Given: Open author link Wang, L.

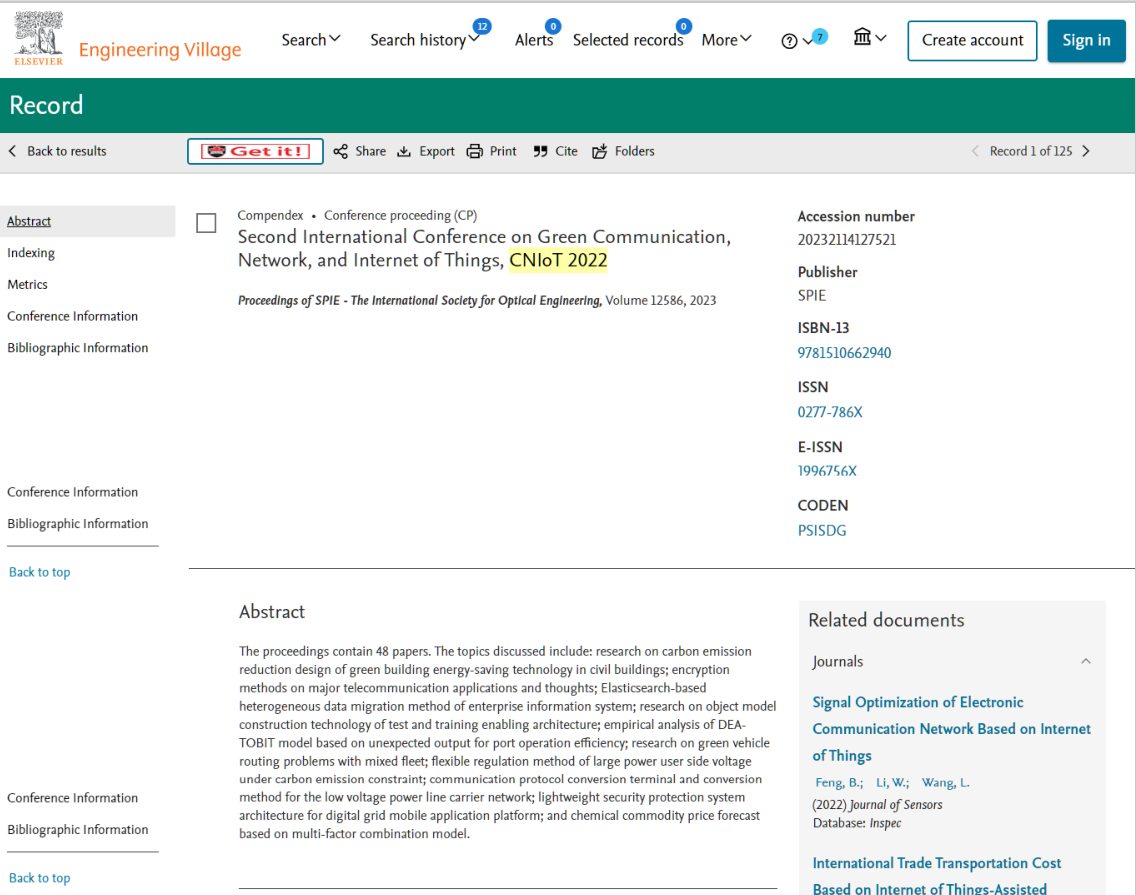Looking at the screenshot, I should (x=945, y=783).
